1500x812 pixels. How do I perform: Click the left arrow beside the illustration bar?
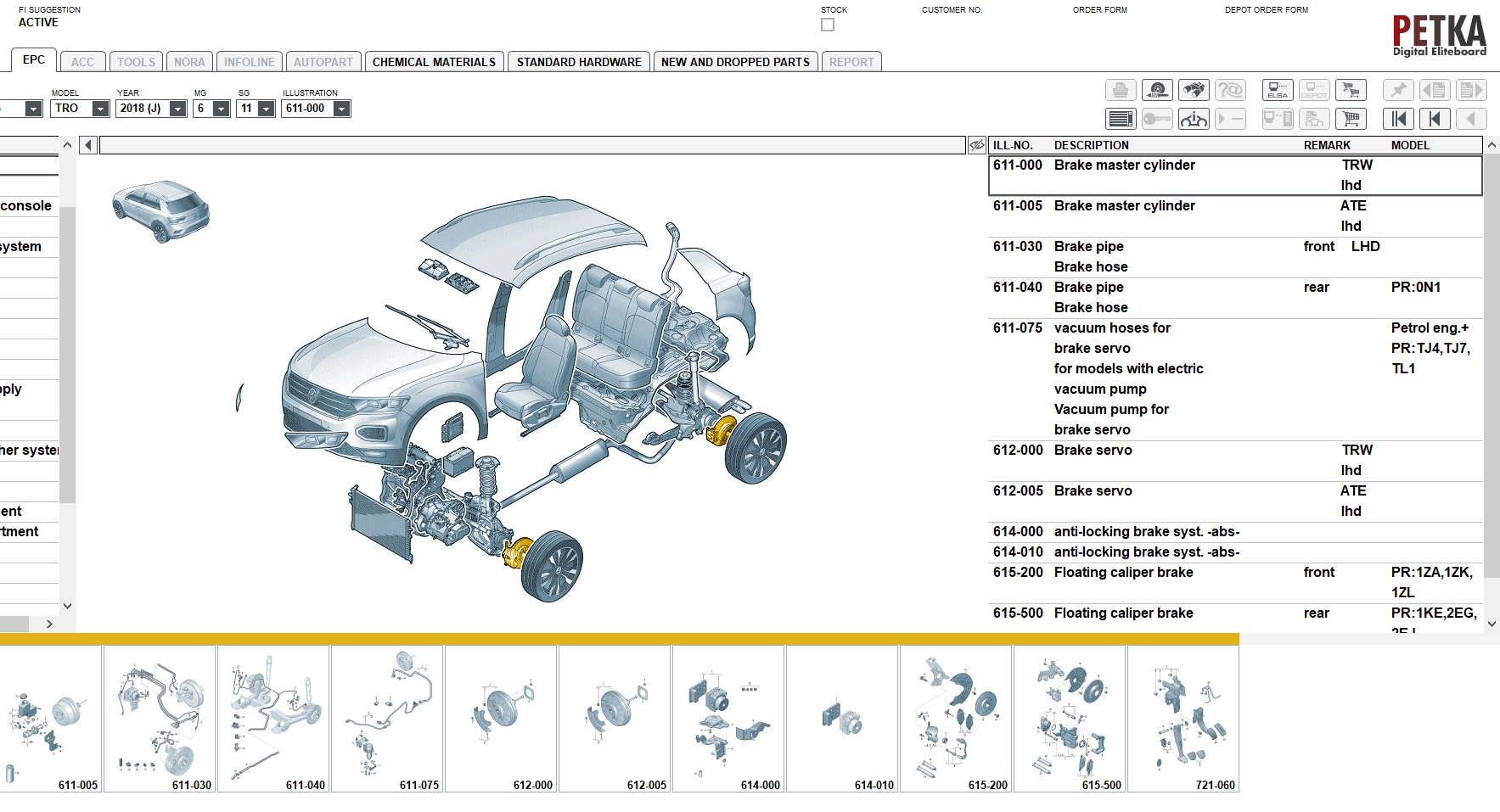click(88, 145)
